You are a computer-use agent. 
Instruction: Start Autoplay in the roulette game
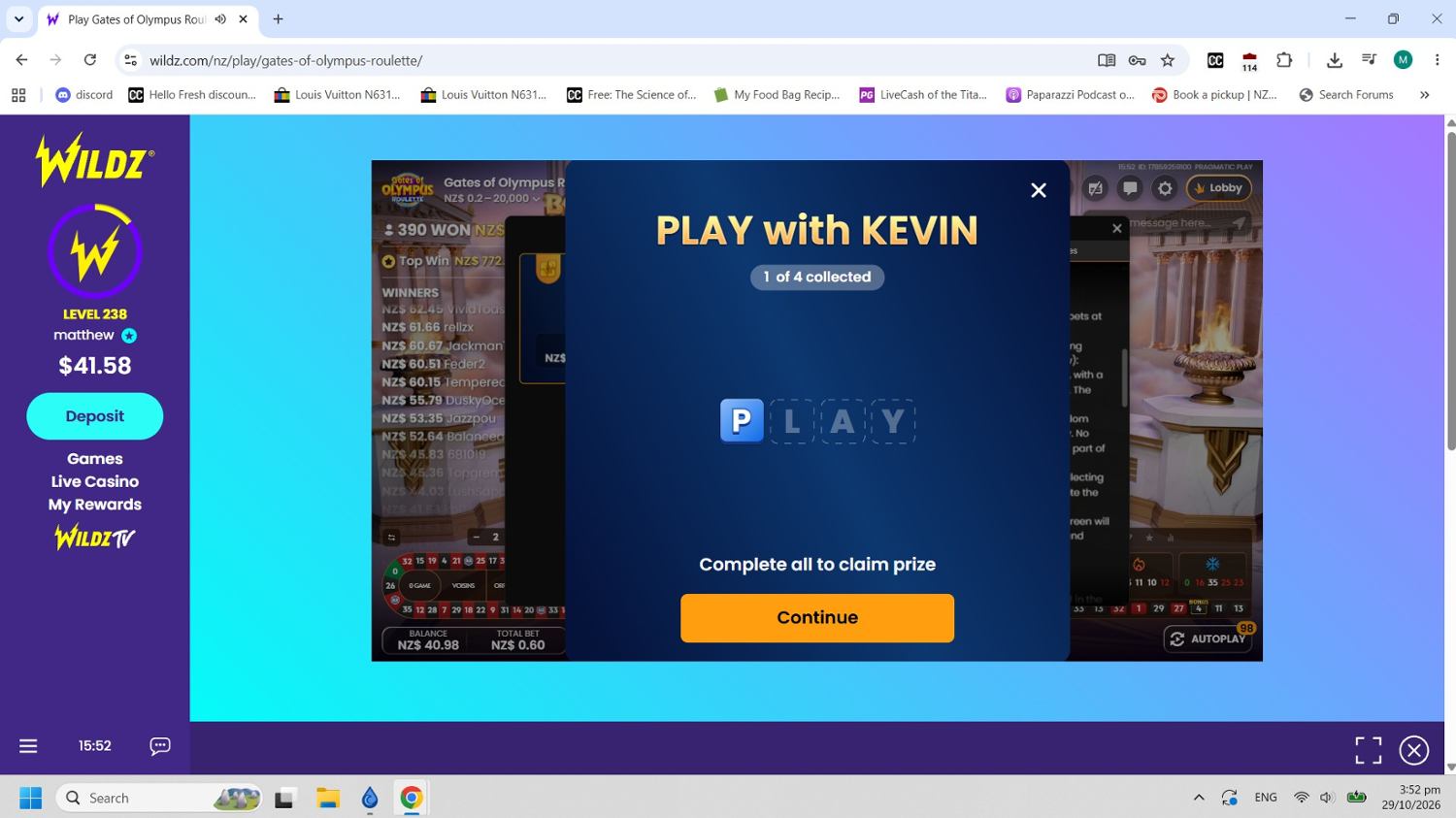[x=1208, y=638]
